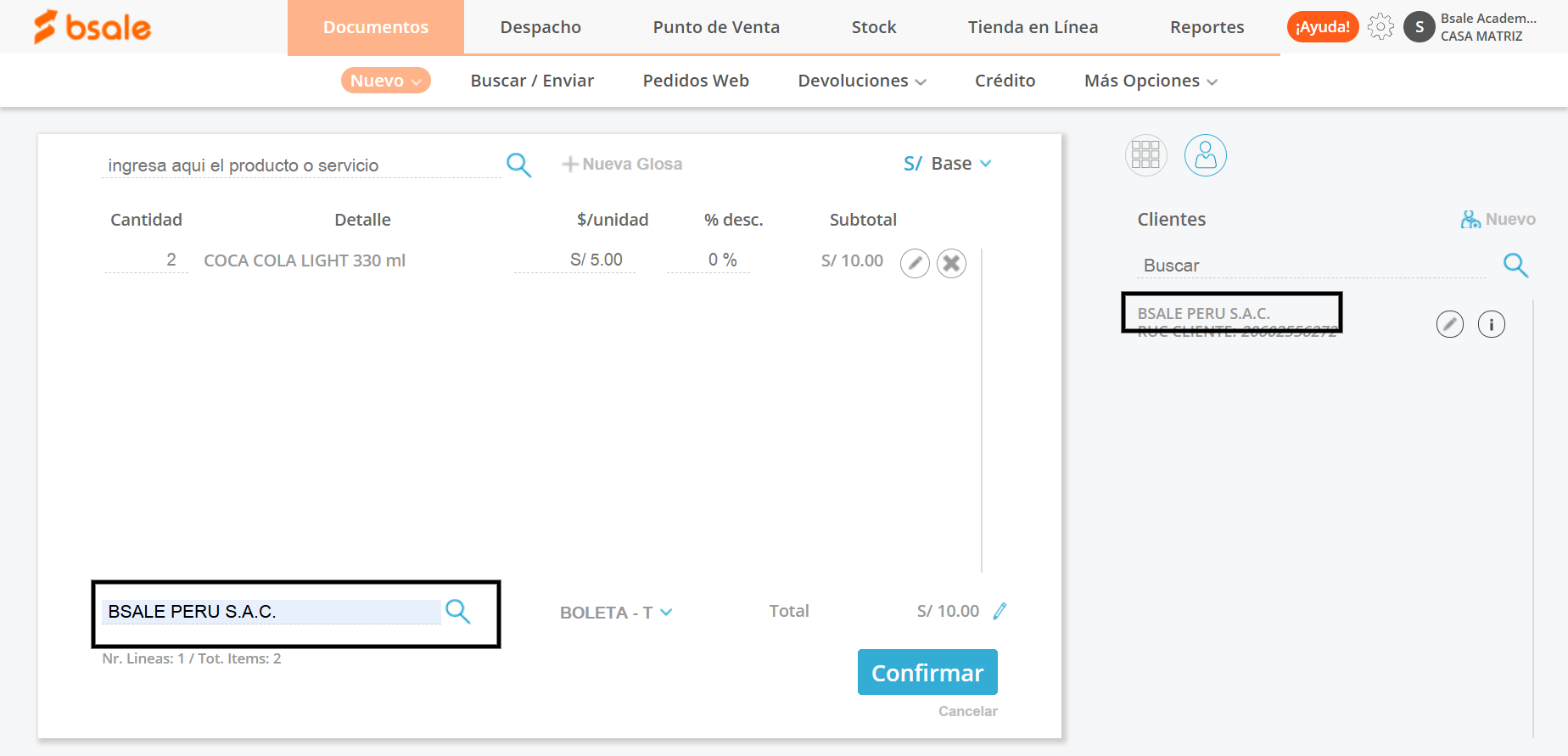Click the subtotal S/ 10.00 value

coord(852,260)
